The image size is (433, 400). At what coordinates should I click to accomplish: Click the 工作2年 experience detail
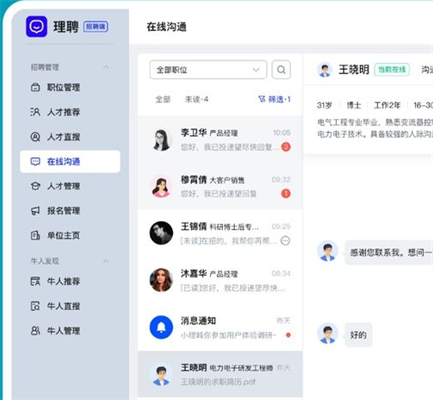tap(387, 105)
